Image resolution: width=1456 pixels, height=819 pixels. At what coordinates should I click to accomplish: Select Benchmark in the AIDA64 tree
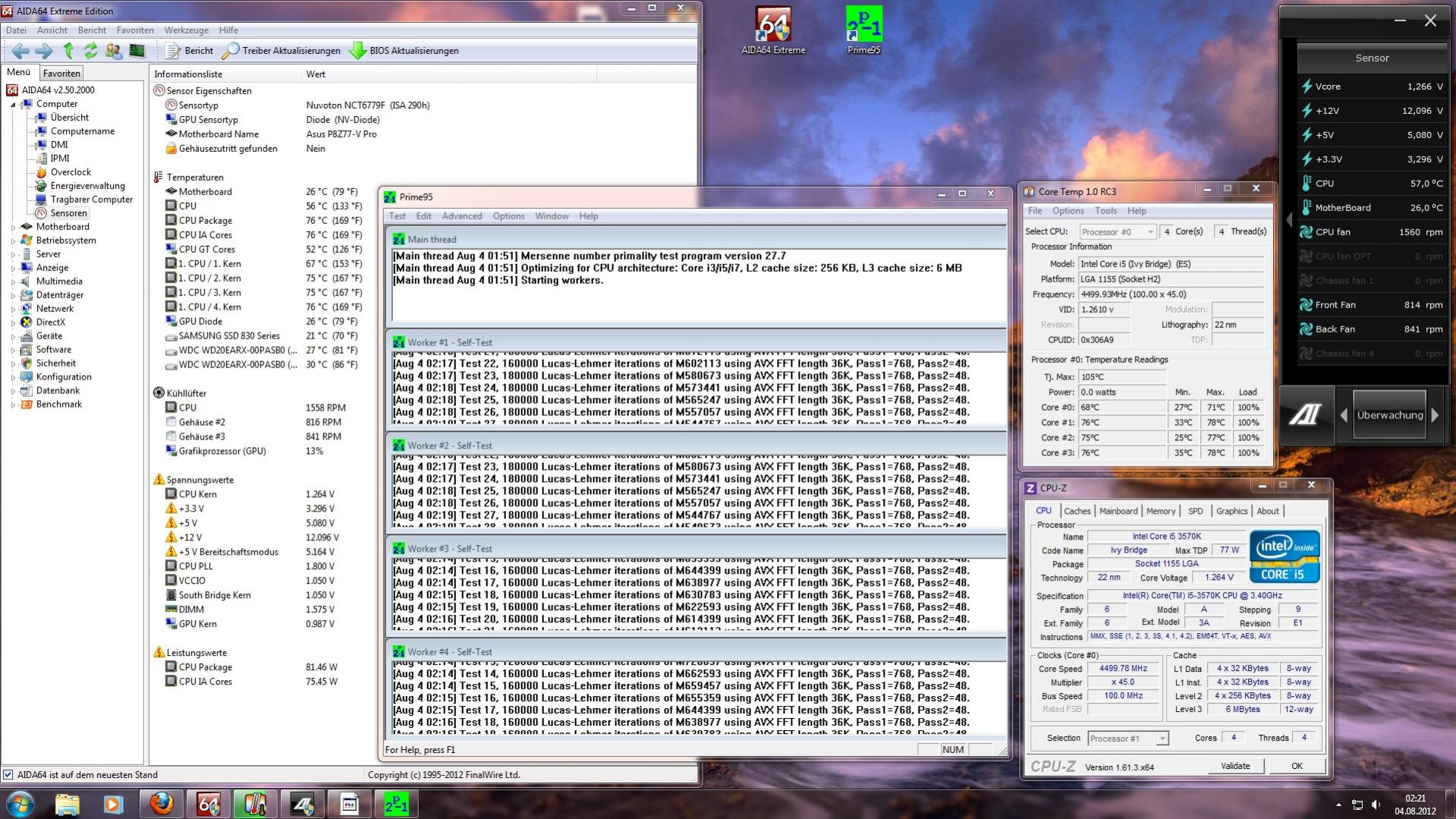pos(58,405)
